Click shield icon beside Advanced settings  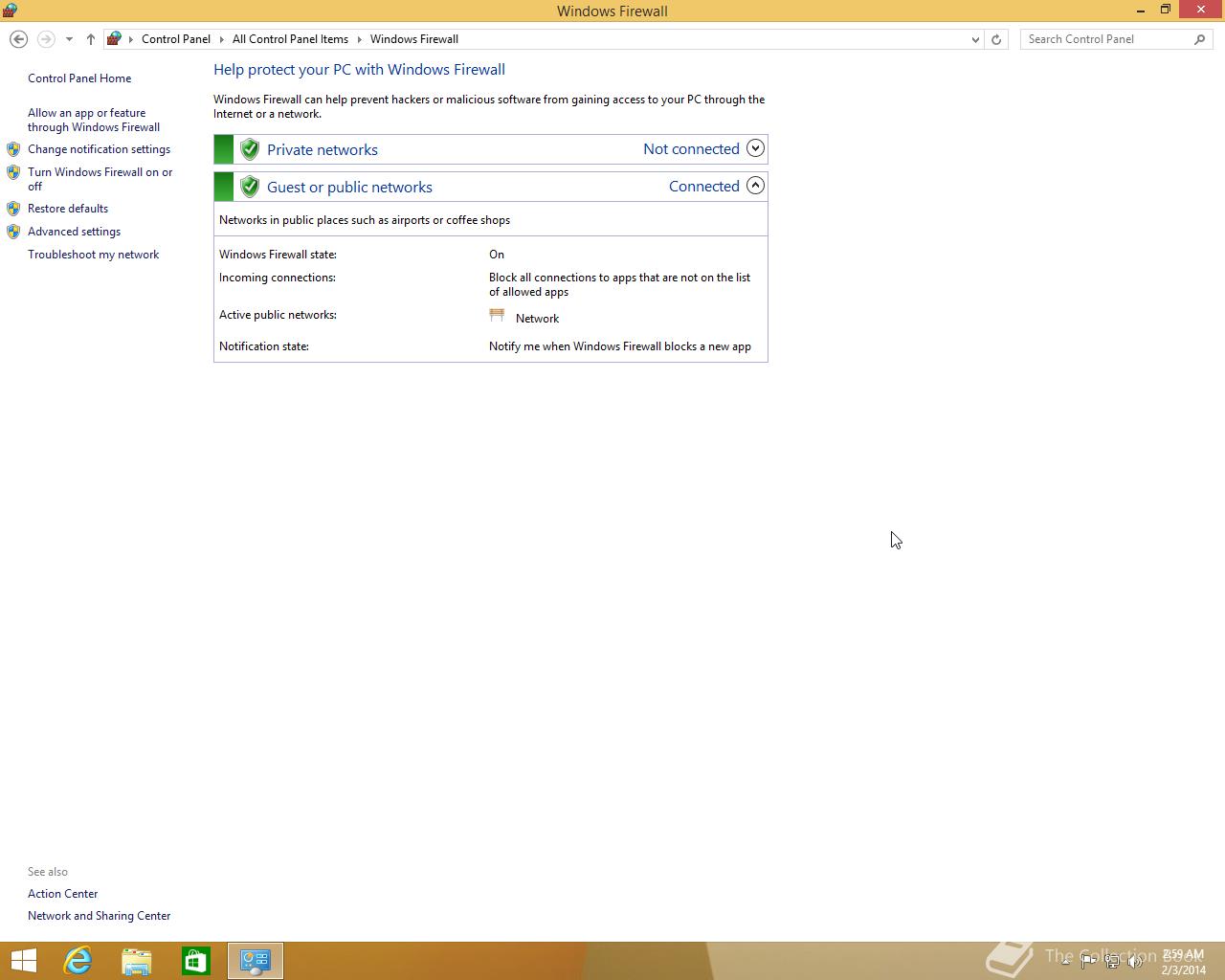13,232
